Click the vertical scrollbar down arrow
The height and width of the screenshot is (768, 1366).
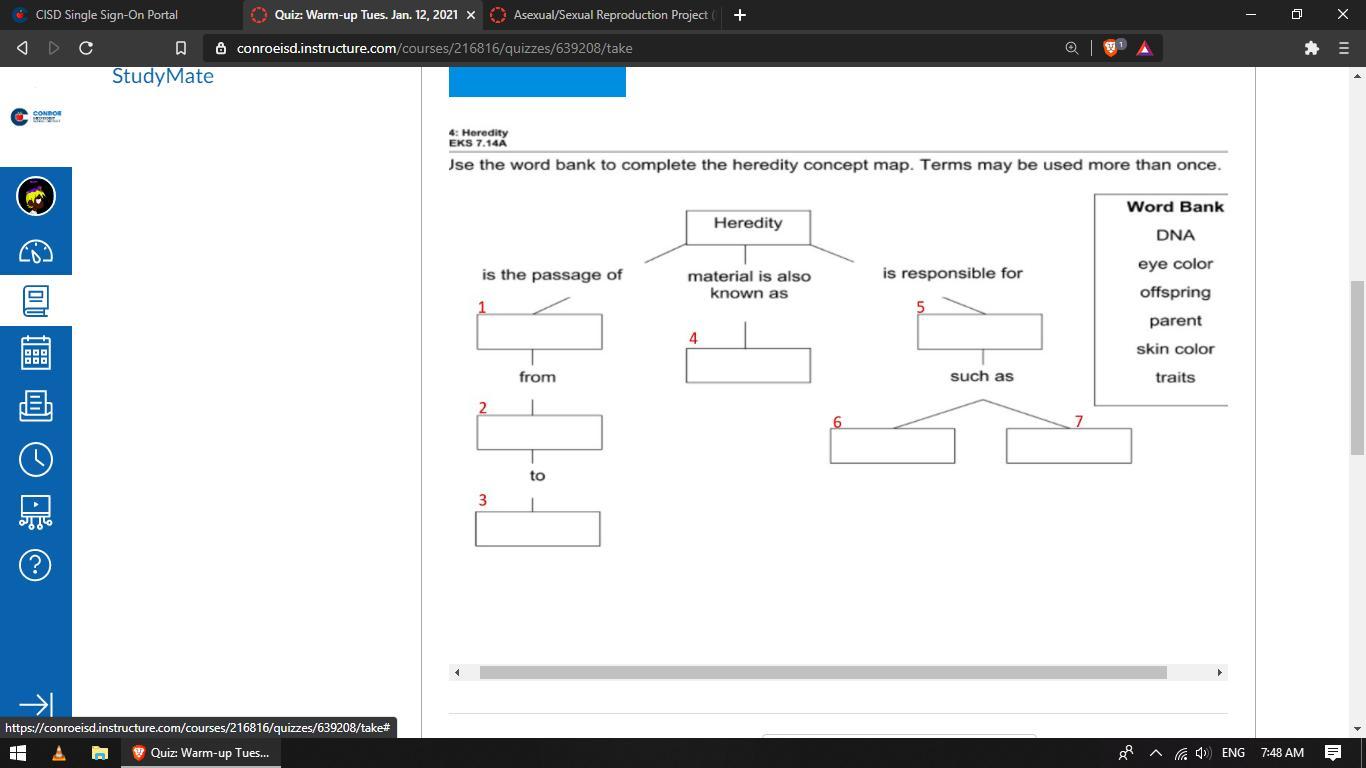coord(1358,729)
